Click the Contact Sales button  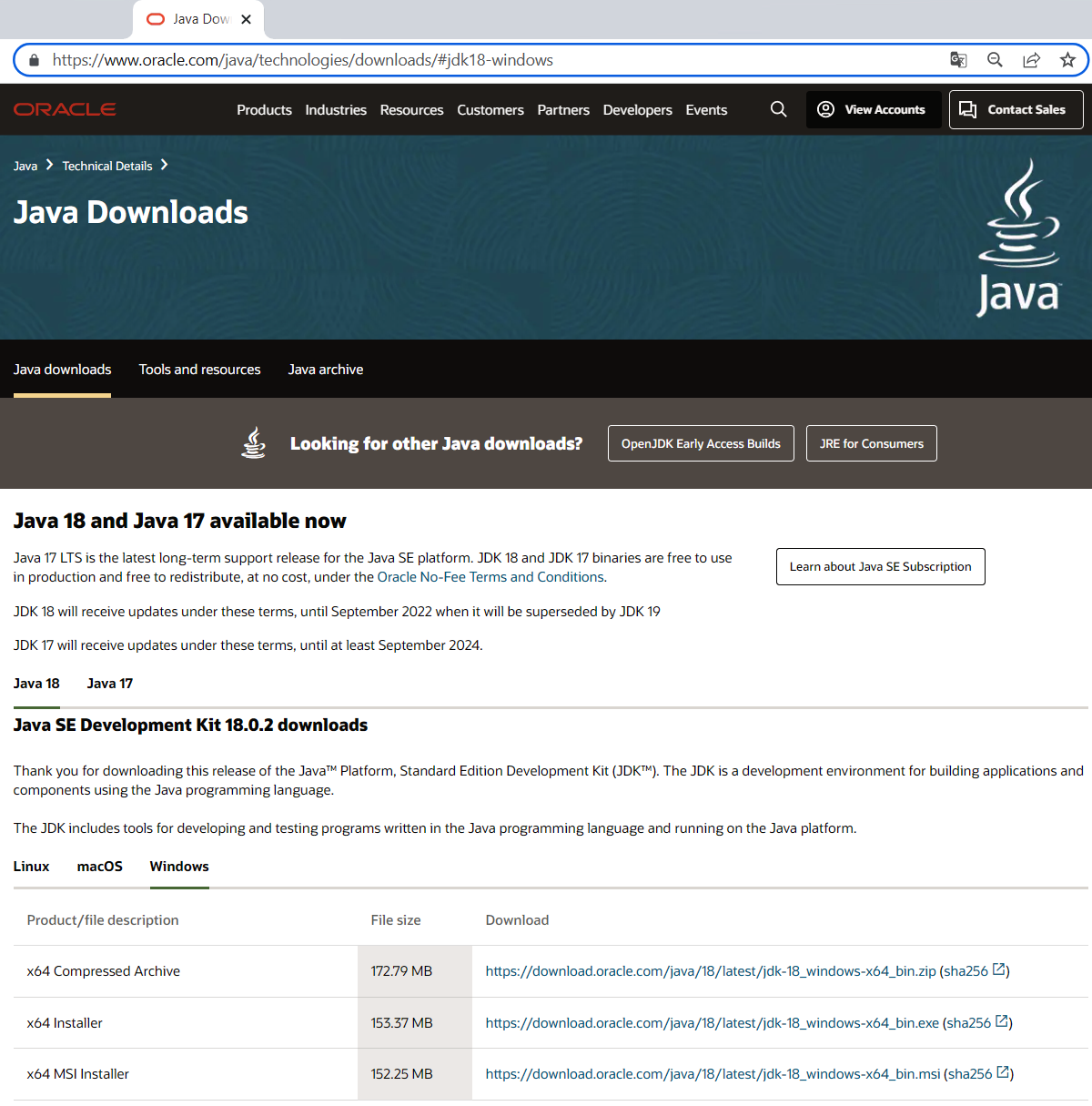click(x=1016, y=109)
